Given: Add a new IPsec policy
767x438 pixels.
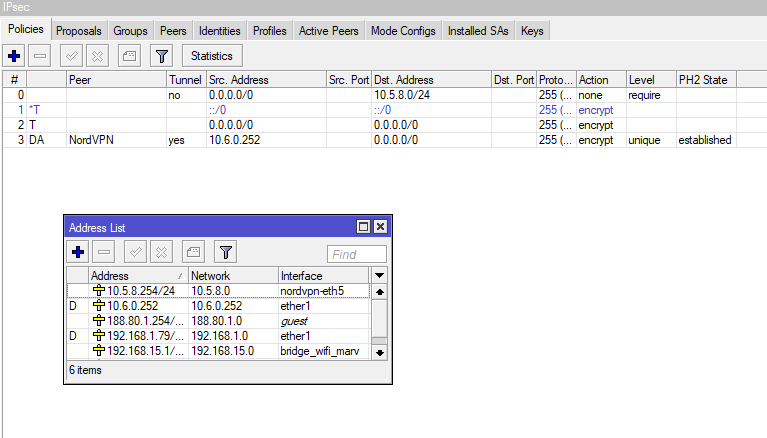Looking at the screenshot, I should [x=14, y=56].
